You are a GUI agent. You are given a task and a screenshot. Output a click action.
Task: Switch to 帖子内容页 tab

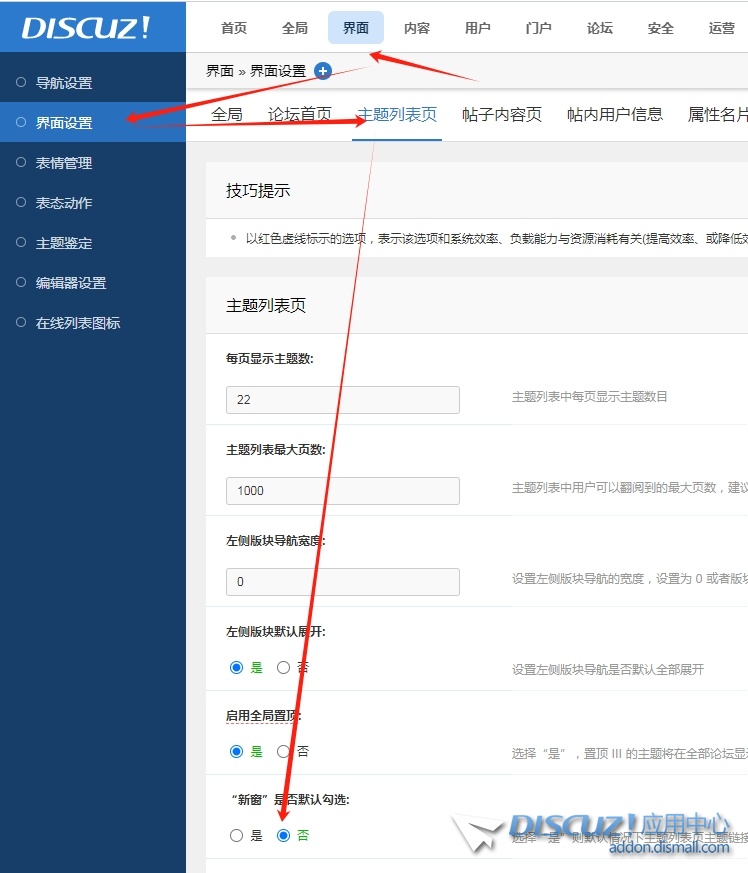[x=501, y=114]
